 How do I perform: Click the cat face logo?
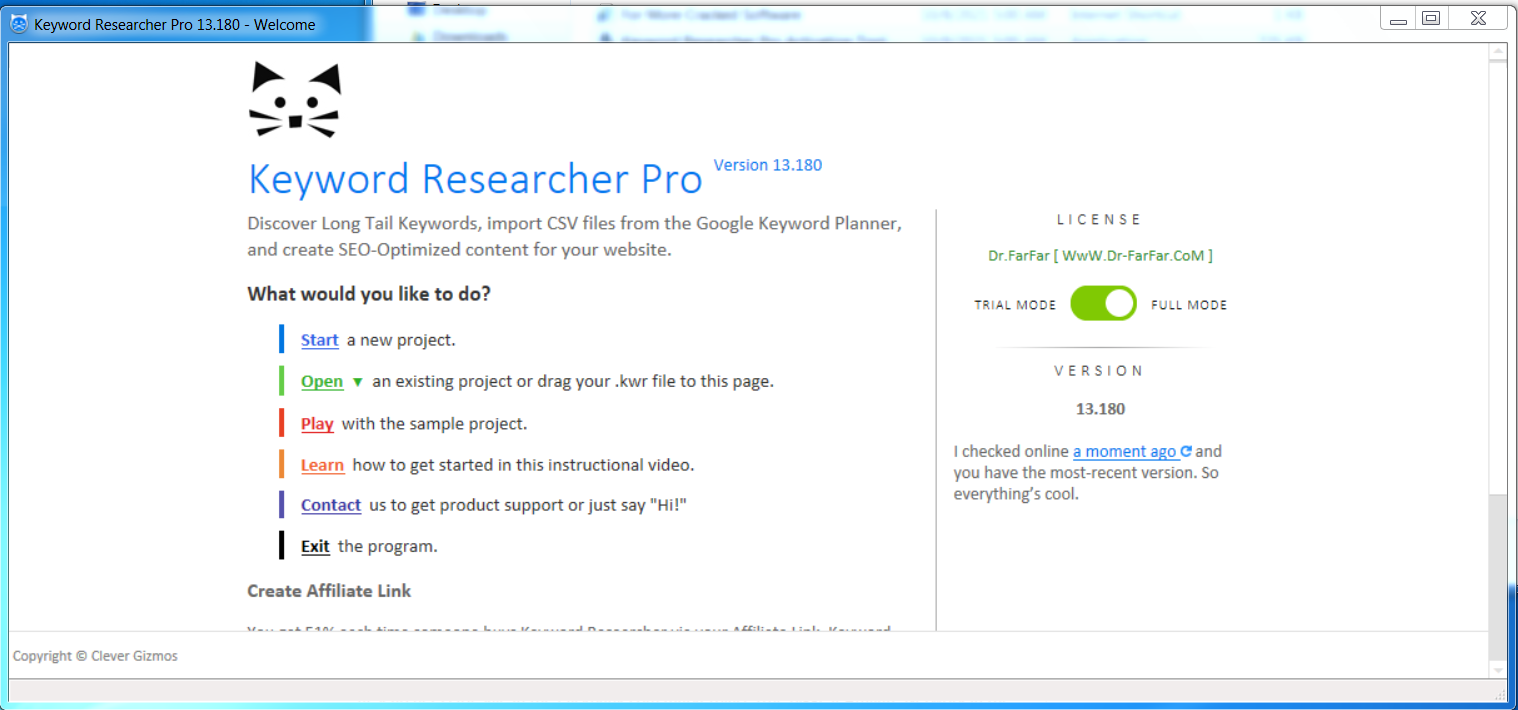[294, 100]
